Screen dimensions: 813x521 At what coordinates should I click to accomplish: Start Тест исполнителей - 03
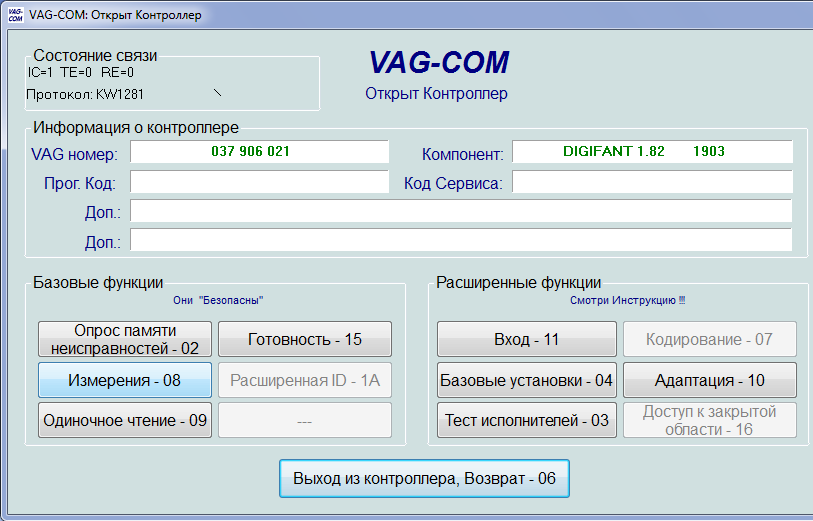[x=527, y=420]
